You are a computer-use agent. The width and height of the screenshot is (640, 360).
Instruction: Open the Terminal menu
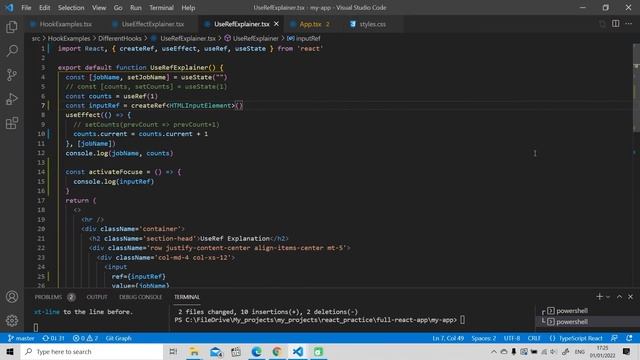coord(161,7)
